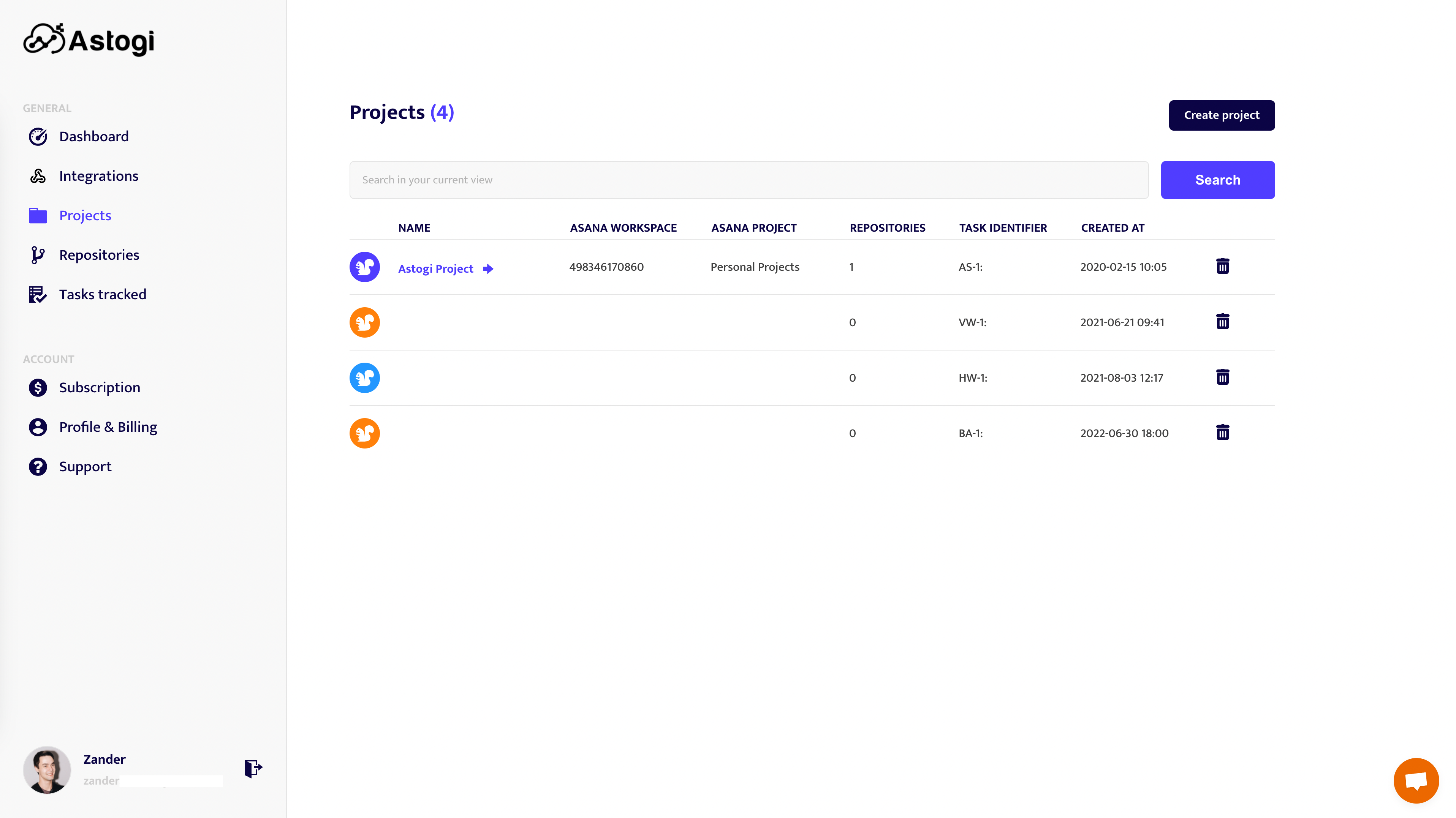1456x818 pixels.
Task: Click the arrow next to Astogi Project
Action: pyautogui.click(x=488, y=269)
